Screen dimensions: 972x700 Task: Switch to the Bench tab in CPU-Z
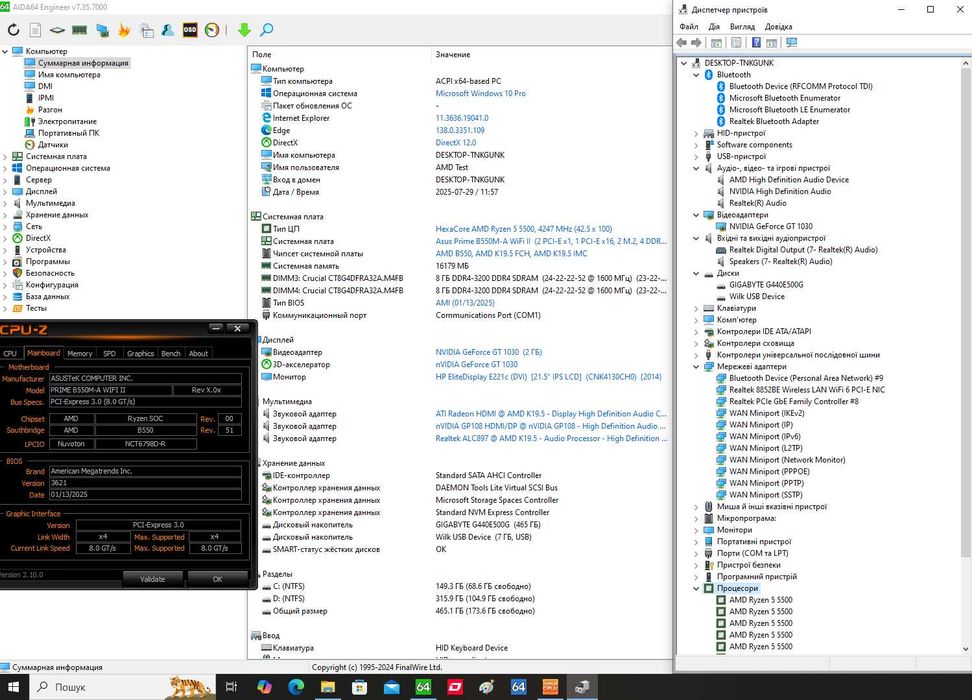(x=170, y=353)
